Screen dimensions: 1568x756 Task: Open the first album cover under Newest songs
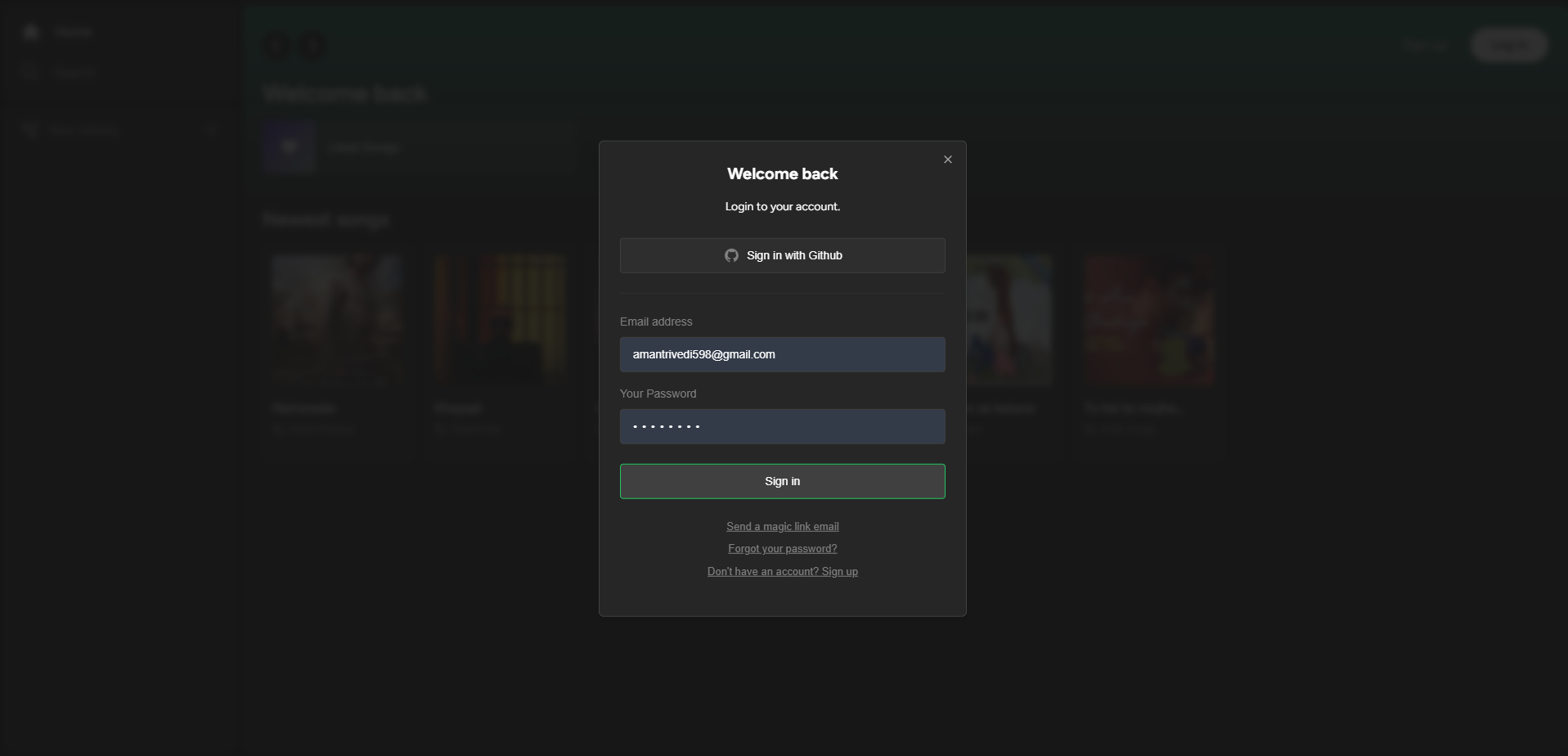click(x=336, y=317)
